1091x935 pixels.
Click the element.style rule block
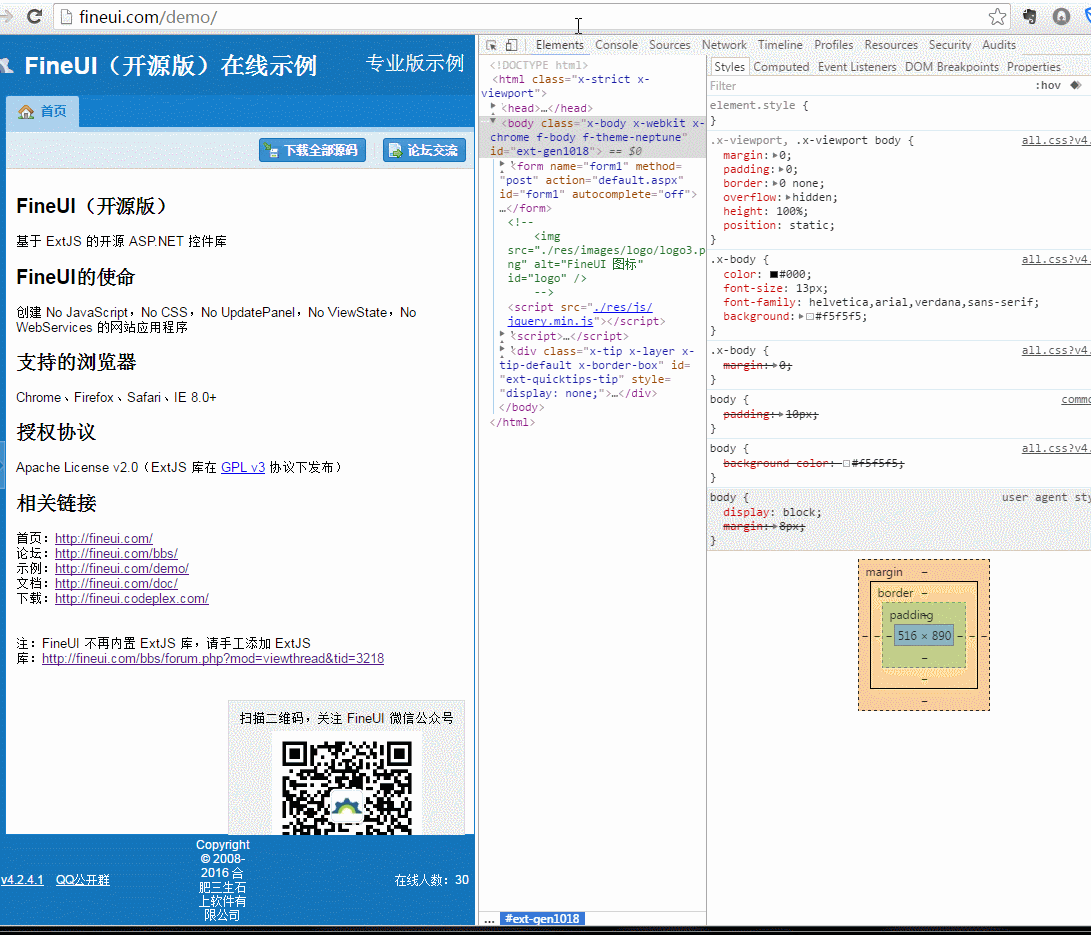899,113
